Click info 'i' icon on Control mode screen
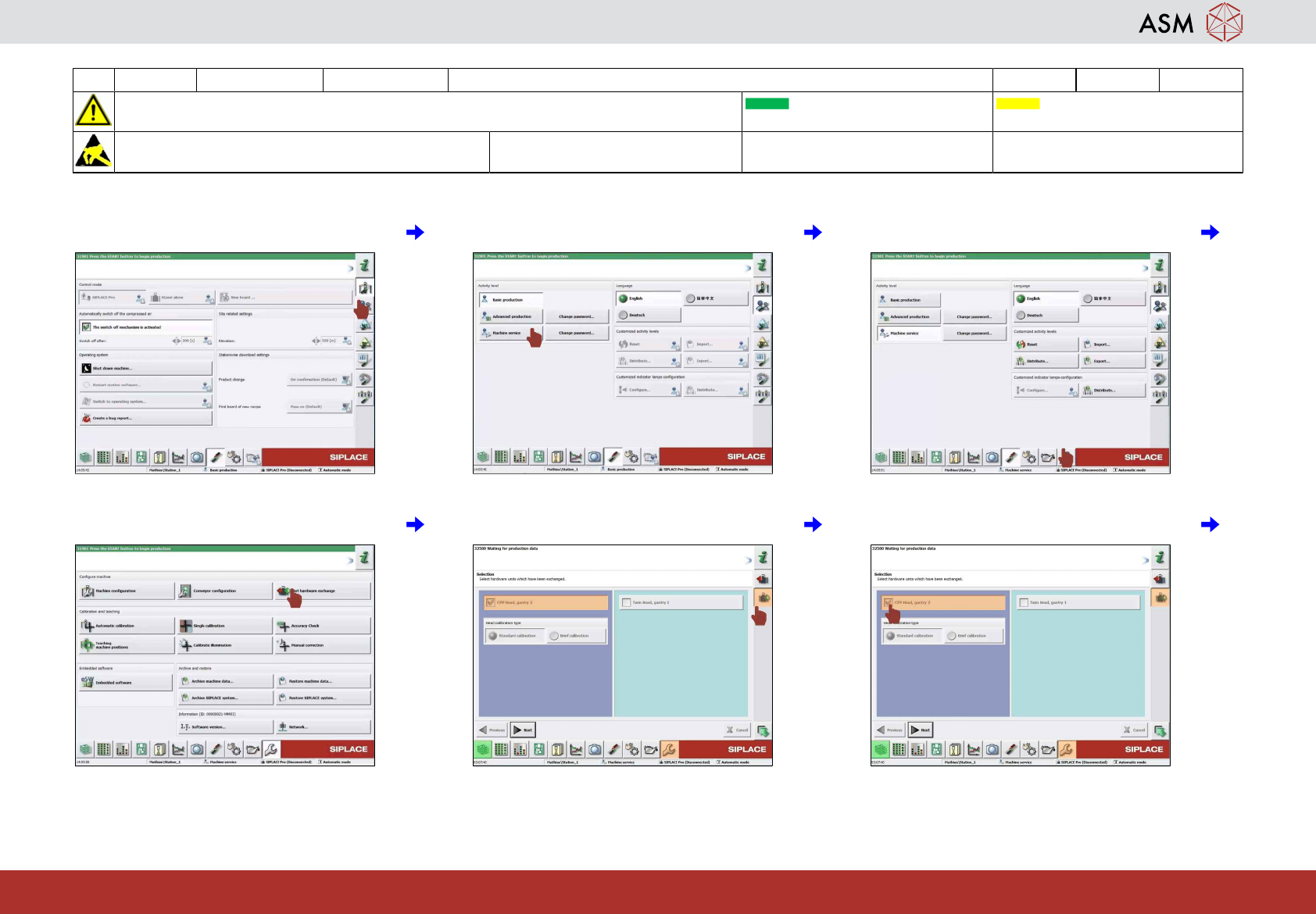The width and height of the screenshot is (1316, 914). point(365,266)
